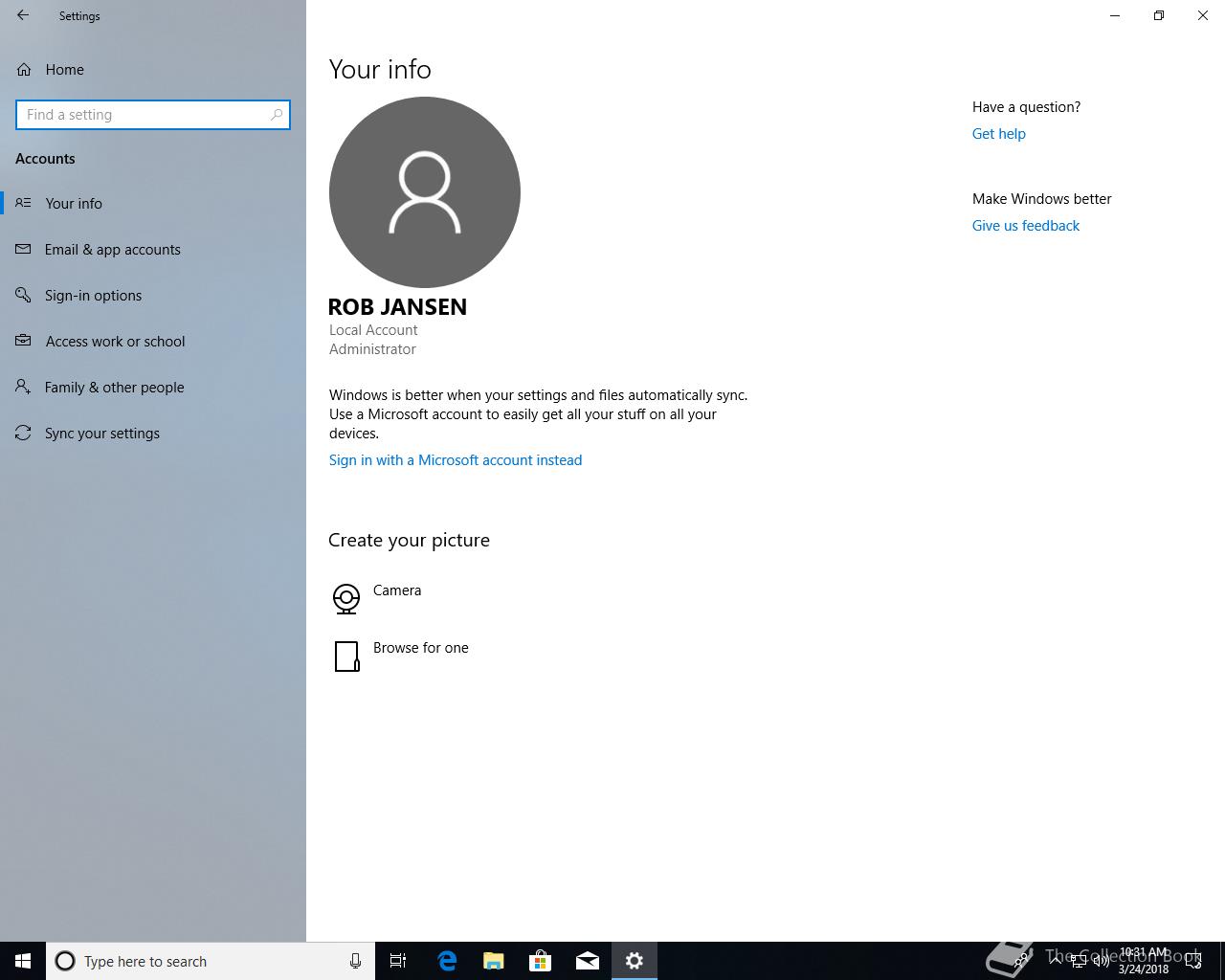Click the Find a setting search box
1225x980 pixels.
pyautogui.click(x=144, y=115)
